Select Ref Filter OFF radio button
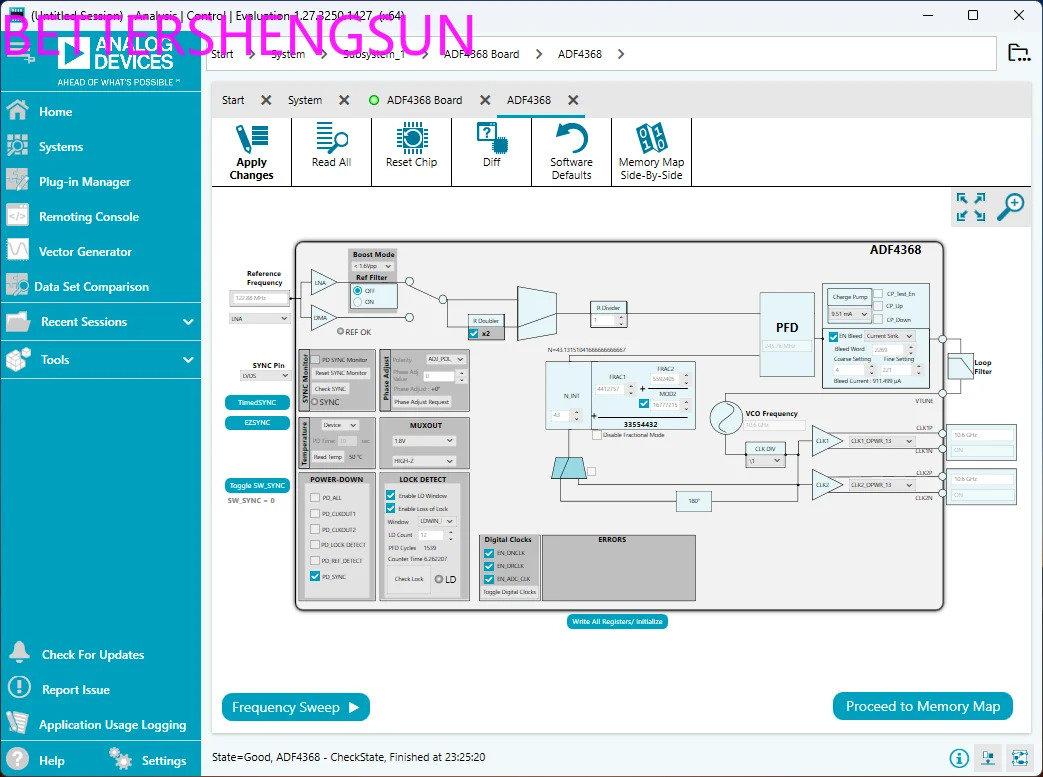 pyautogui.click(x=358, y=291)
